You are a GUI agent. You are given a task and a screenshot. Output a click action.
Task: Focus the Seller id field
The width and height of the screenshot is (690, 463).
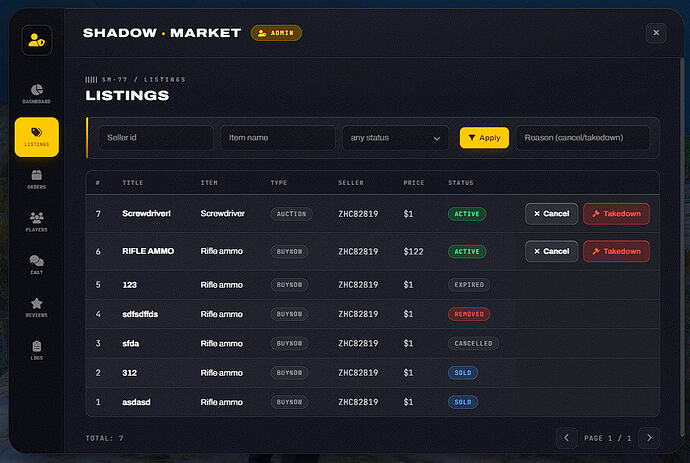156,138
